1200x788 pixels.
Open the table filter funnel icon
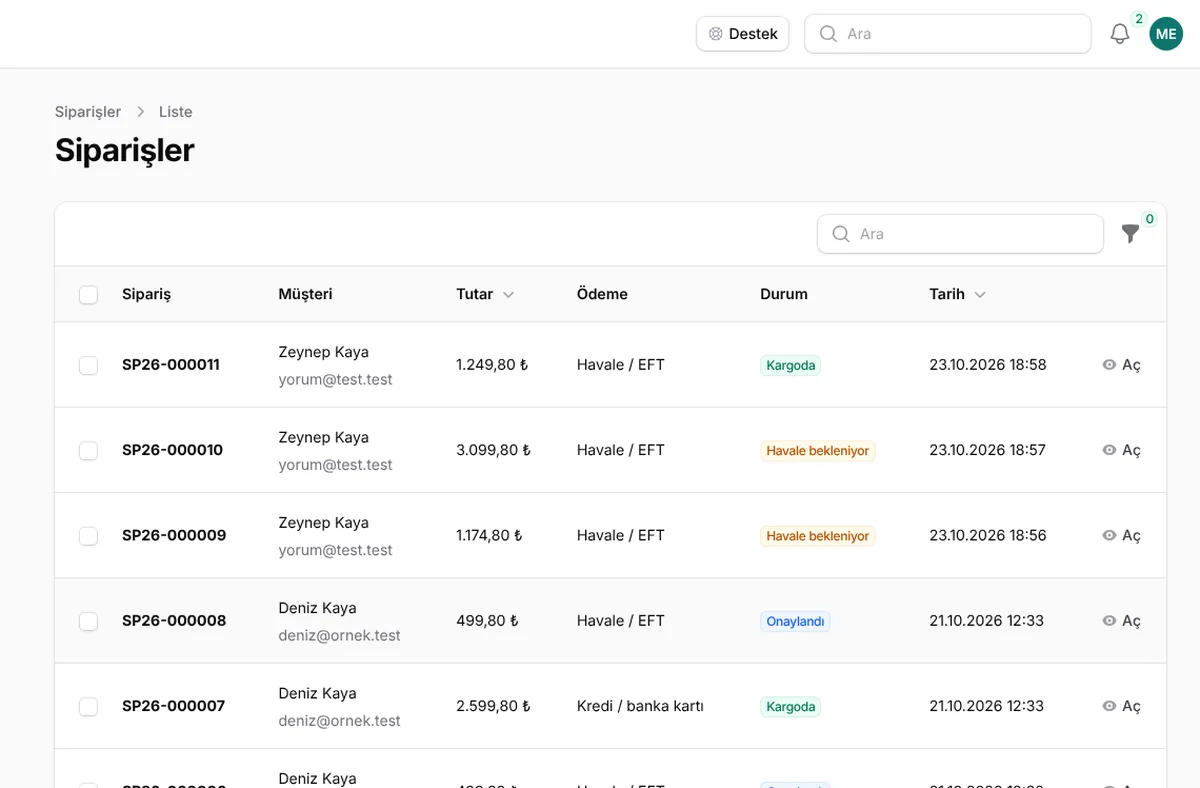1130,234
